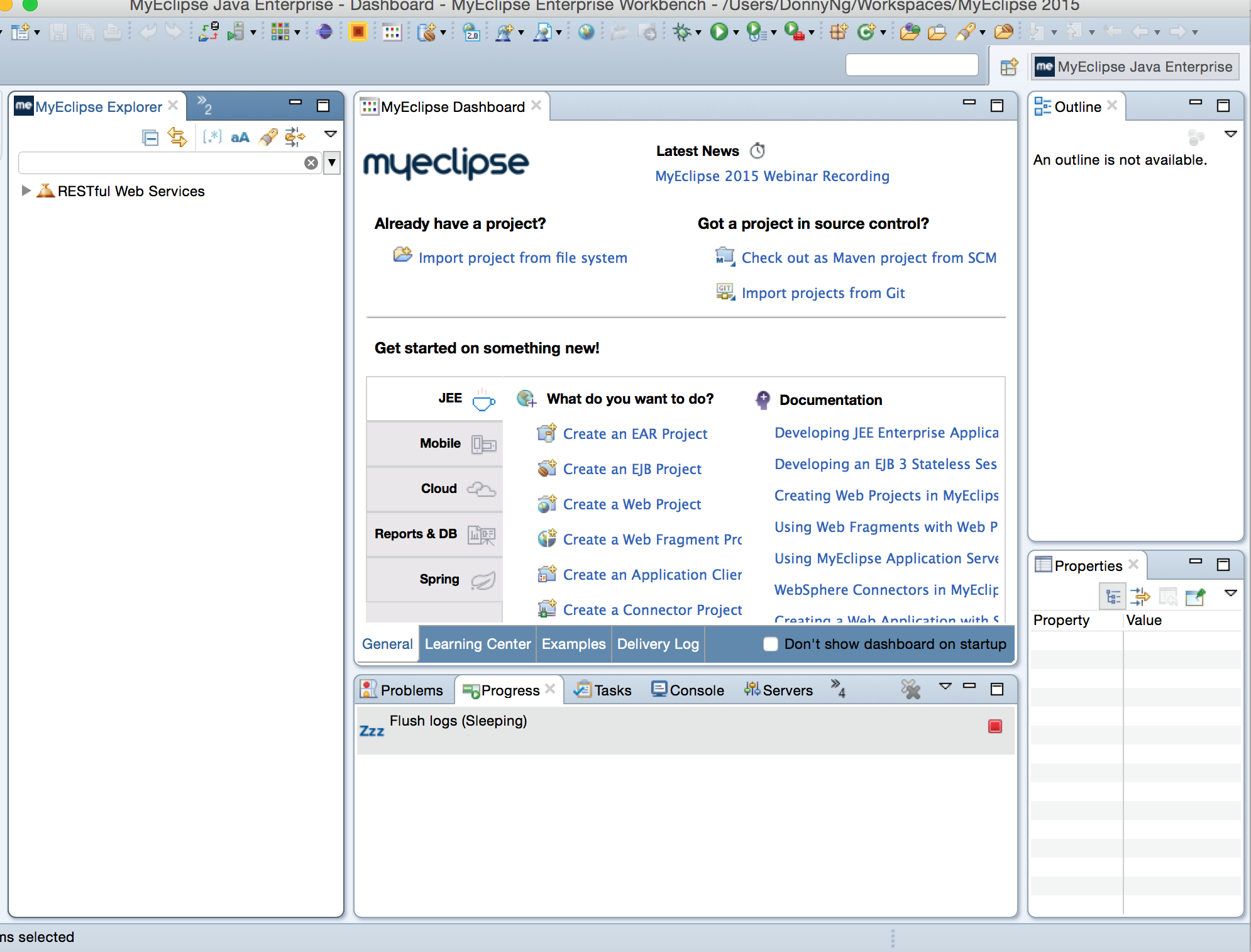Click the Open Perspective icon
This screenshot has width=1251, height=952.
pos(1009,67)
